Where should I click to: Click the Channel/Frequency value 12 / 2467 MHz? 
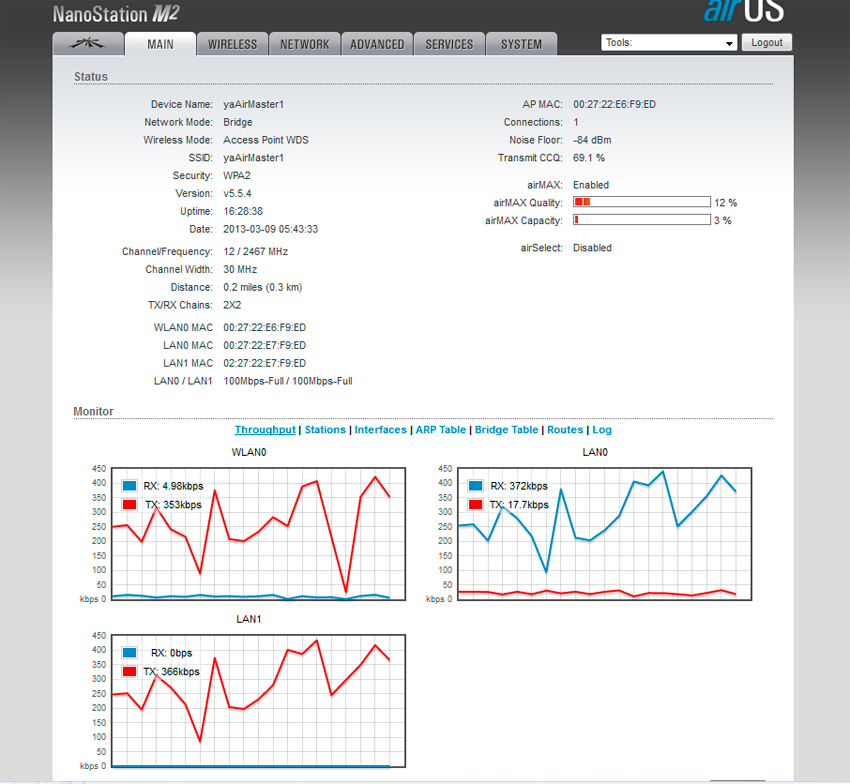coord(255,252)
